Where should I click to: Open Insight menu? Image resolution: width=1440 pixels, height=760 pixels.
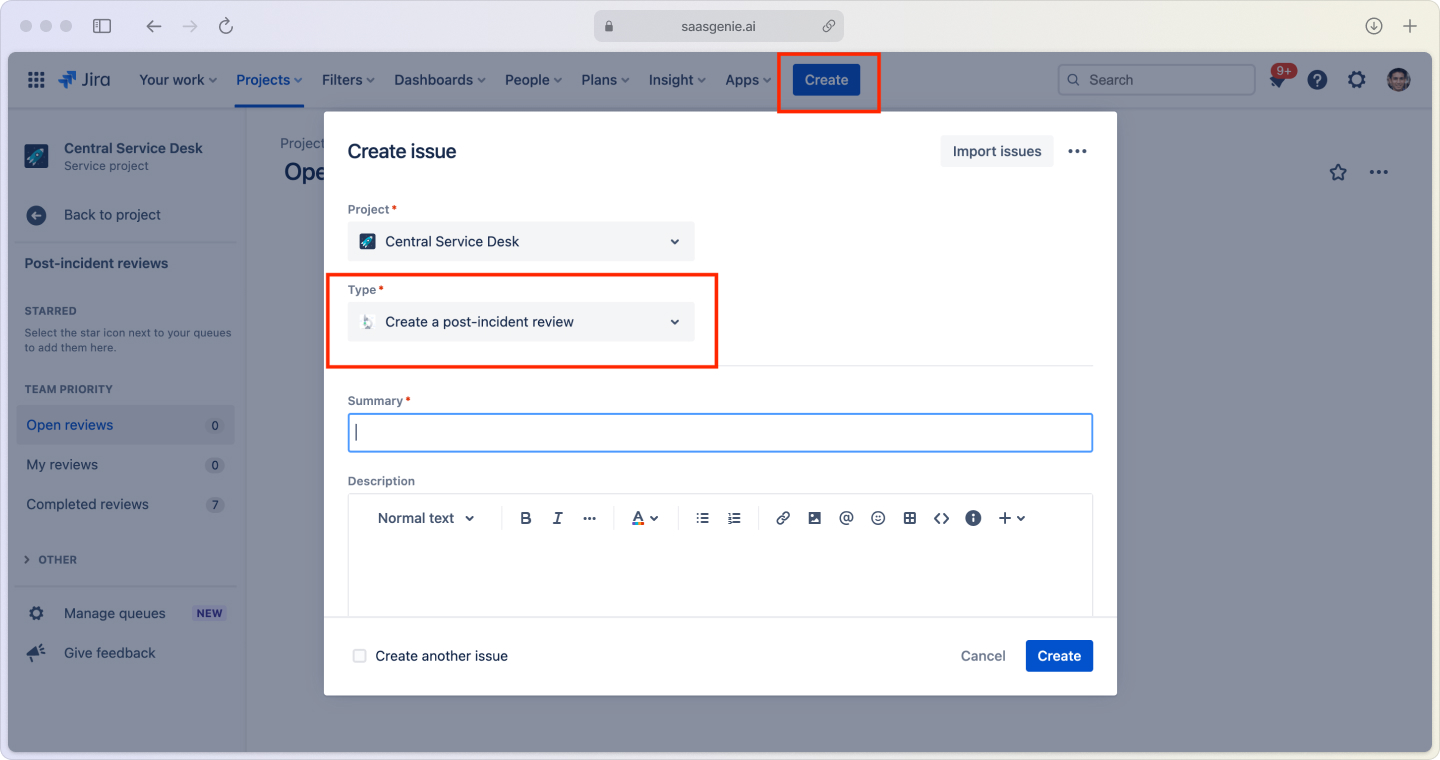click(677, 80)
